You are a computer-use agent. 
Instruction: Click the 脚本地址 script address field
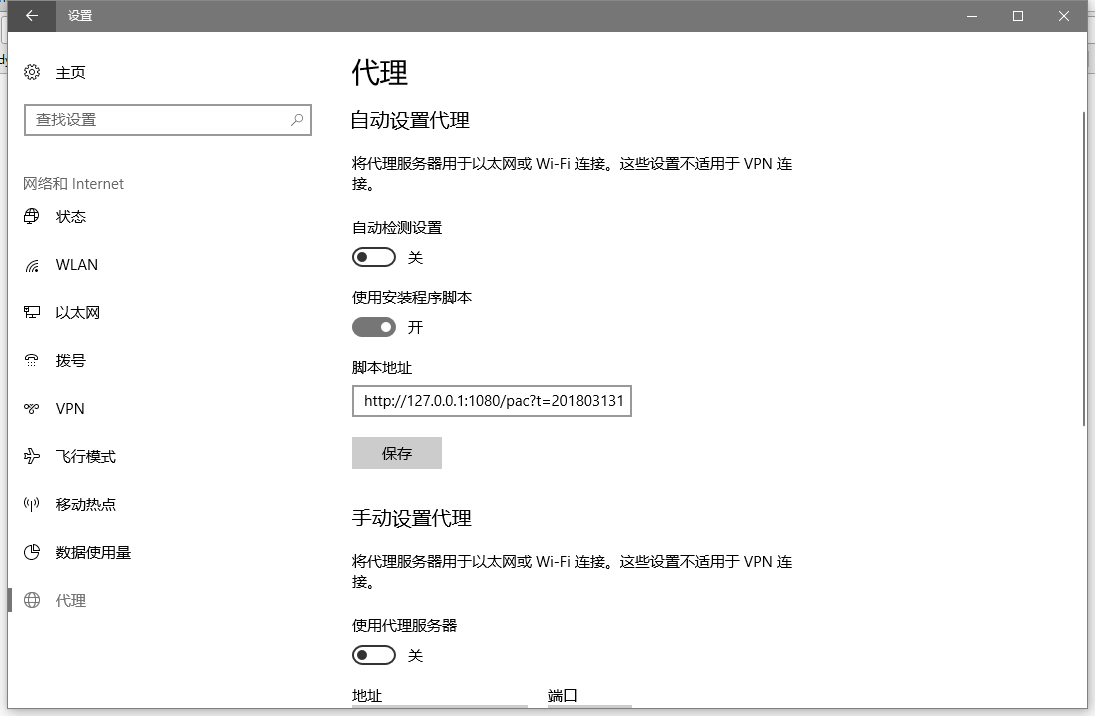coord(491,401)
